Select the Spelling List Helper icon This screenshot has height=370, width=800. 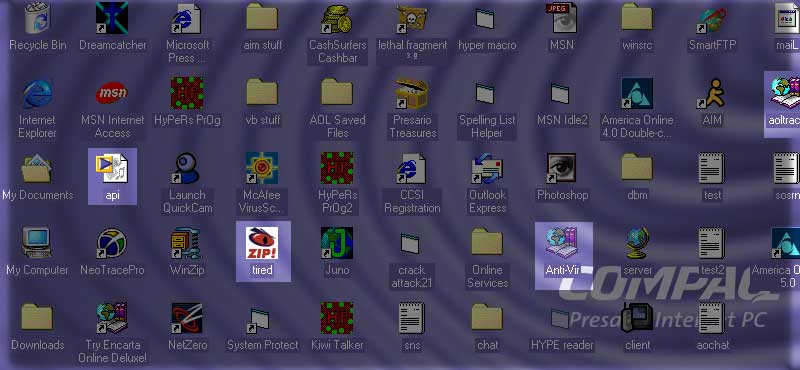click(x=486, y=94)
